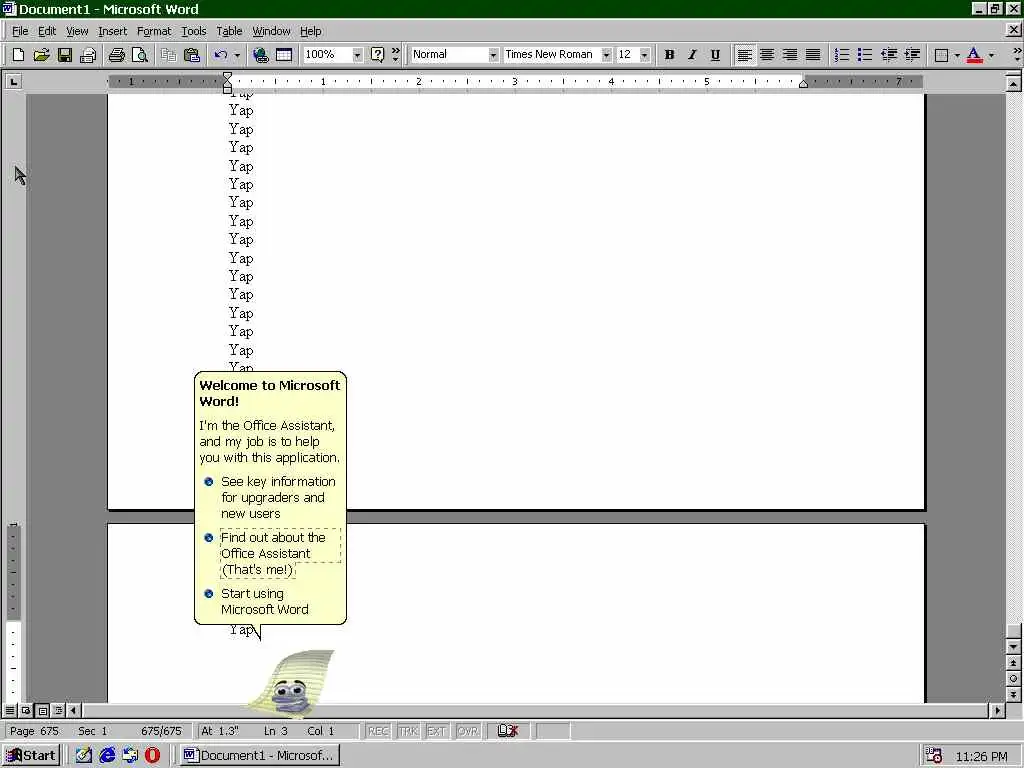This screenshot has width=1024, height=768.
Task: Apply a numbered list
Action: [x=842, y=55]
